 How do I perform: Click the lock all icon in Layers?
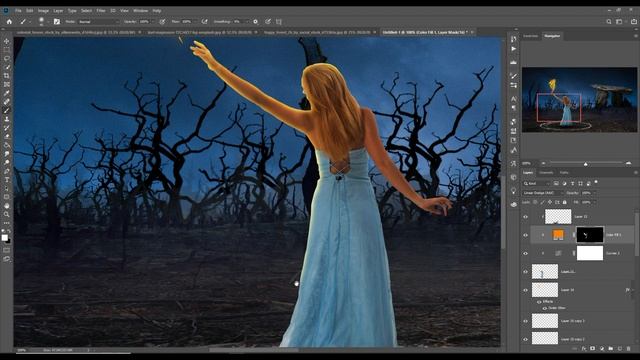565,202
